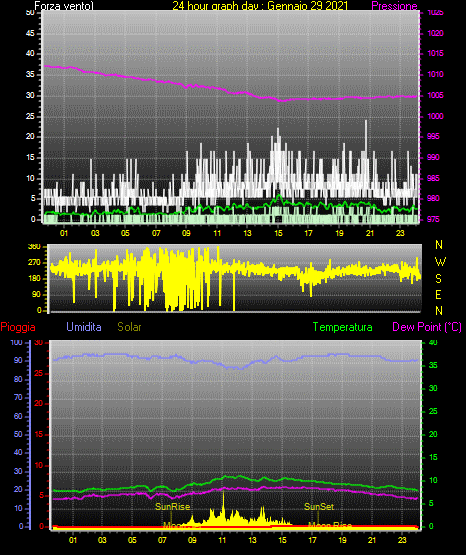Click blue humidity axis value '80'

(x=18, y=379)
